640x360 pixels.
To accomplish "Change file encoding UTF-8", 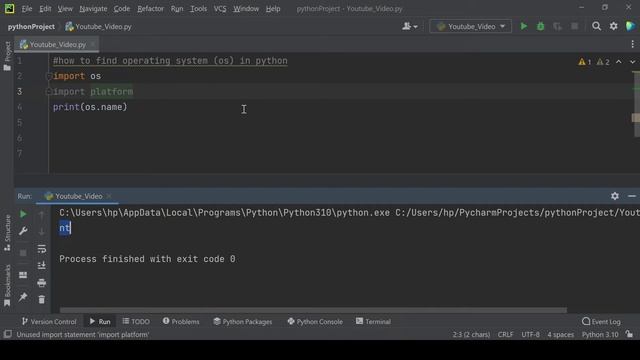I will tap(530, 335).
